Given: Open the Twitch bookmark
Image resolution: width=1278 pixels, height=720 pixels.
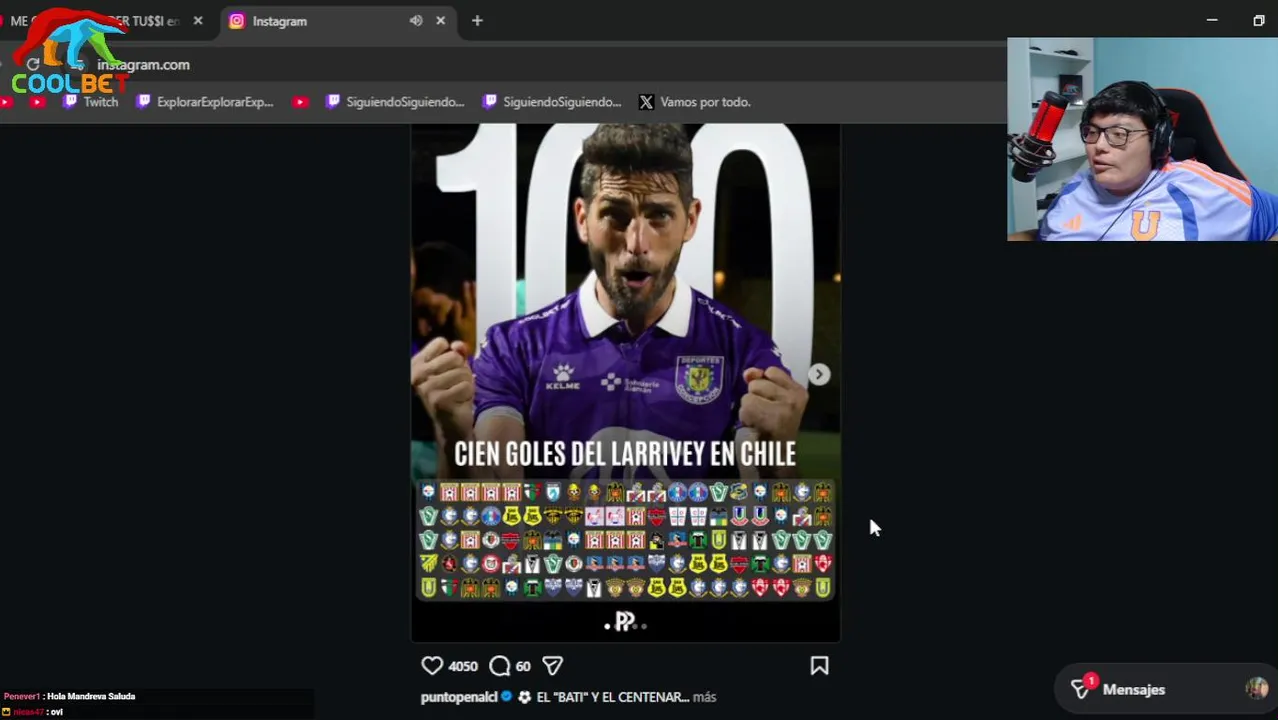Looking at the screenshot, I should pos(90,102).
